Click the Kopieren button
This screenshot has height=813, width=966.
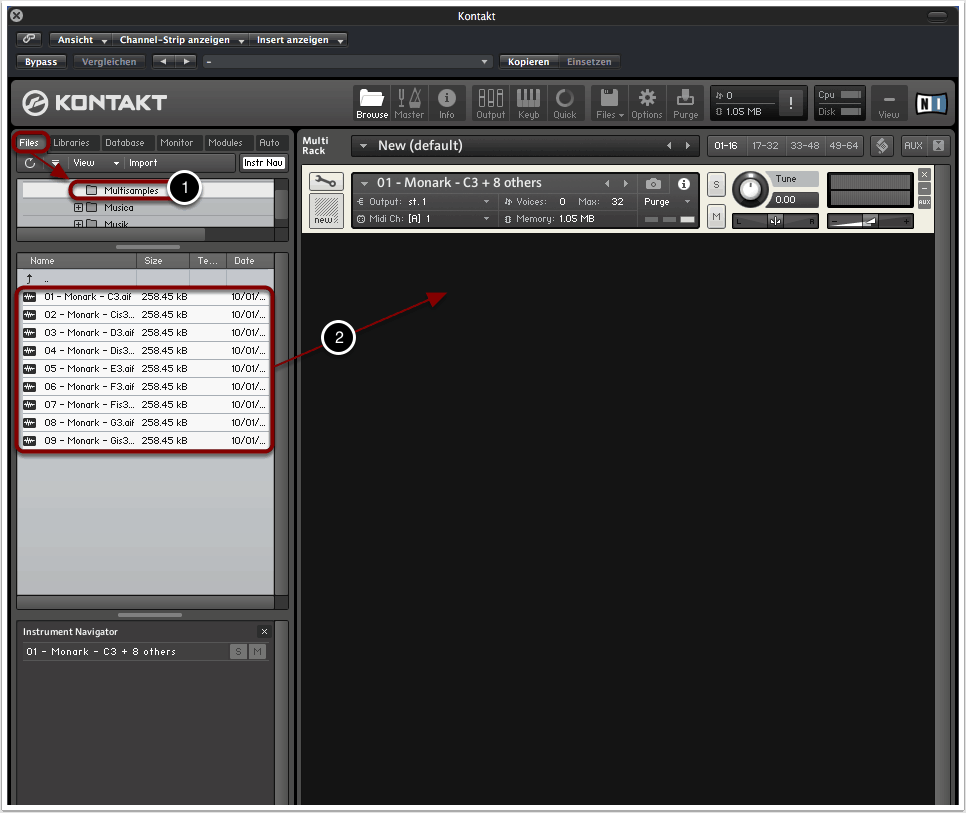527,62
